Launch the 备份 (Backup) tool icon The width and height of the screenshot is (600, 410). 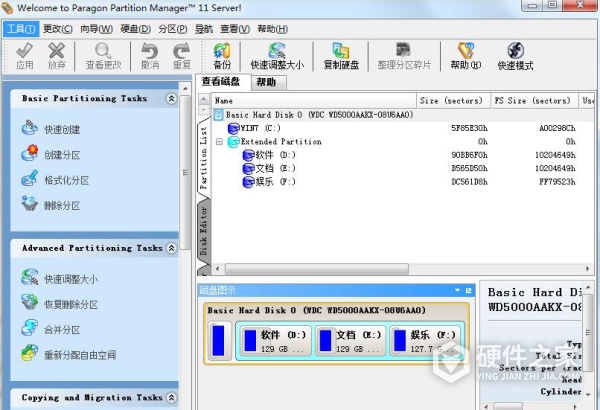point(222,56)
